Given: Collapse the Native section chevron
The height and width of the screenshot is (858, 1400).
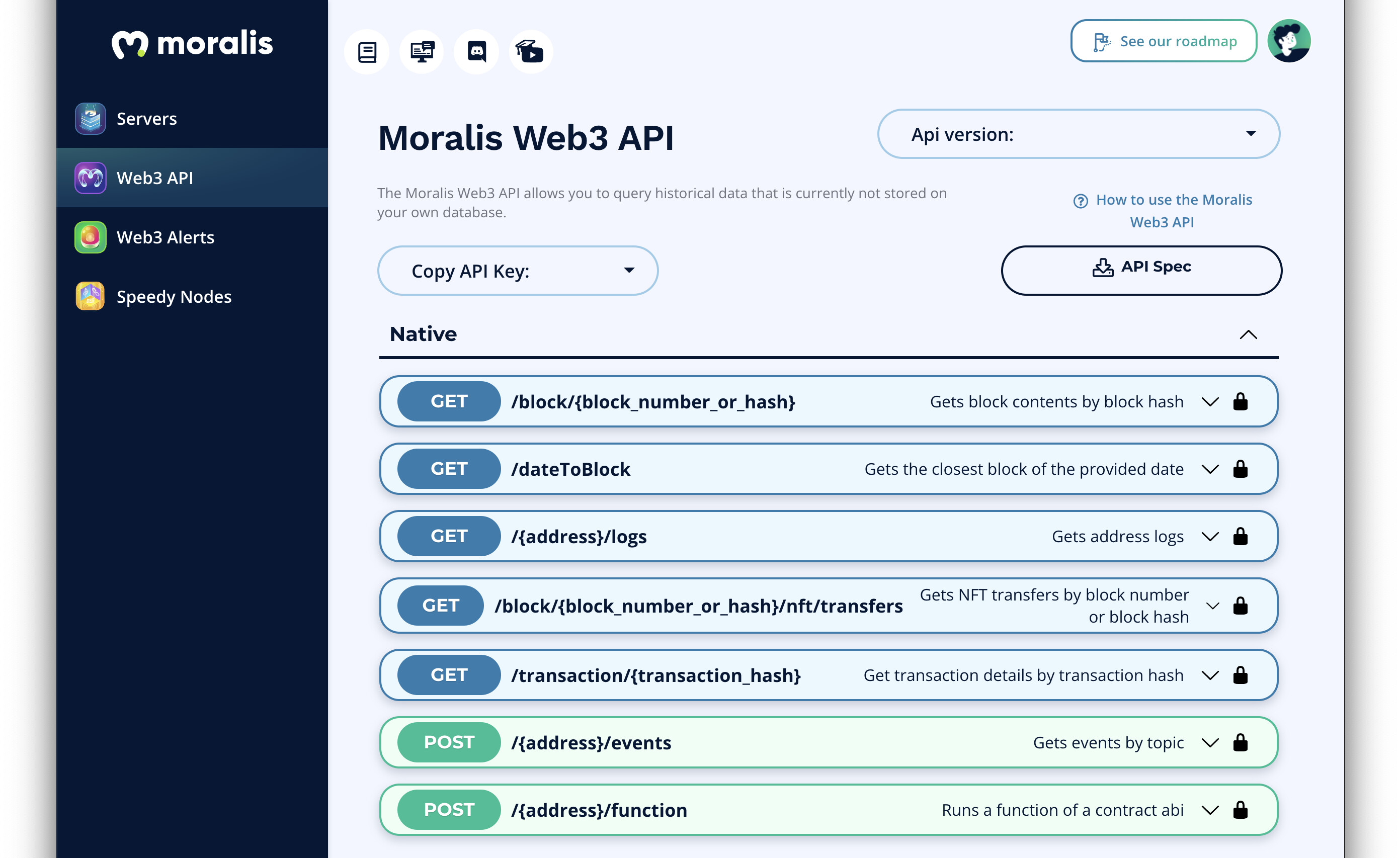Looking at the screenshot, I should click(1248, 334).
